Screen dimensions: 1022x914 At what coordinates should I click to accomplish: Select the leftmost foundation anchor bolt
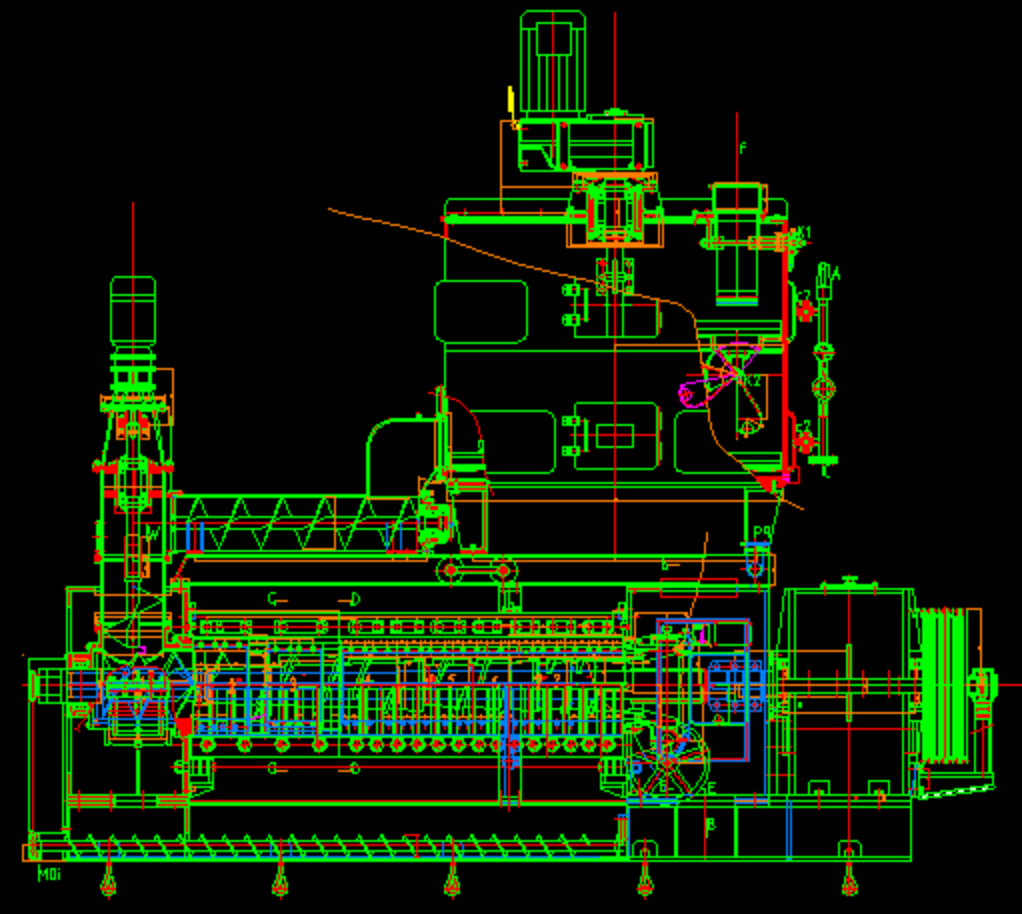point(108,882)
